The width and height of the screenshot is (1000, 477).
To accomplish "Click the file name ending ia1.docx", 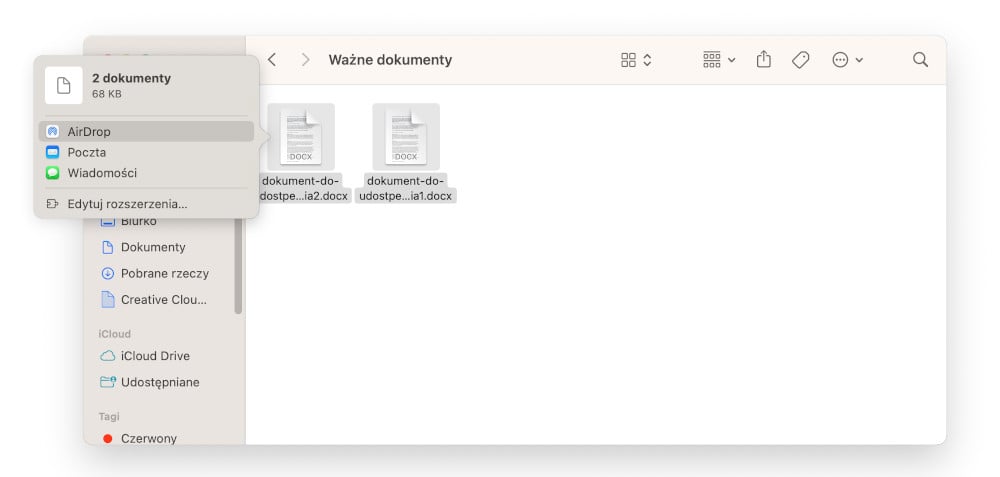I will point(406,188).
